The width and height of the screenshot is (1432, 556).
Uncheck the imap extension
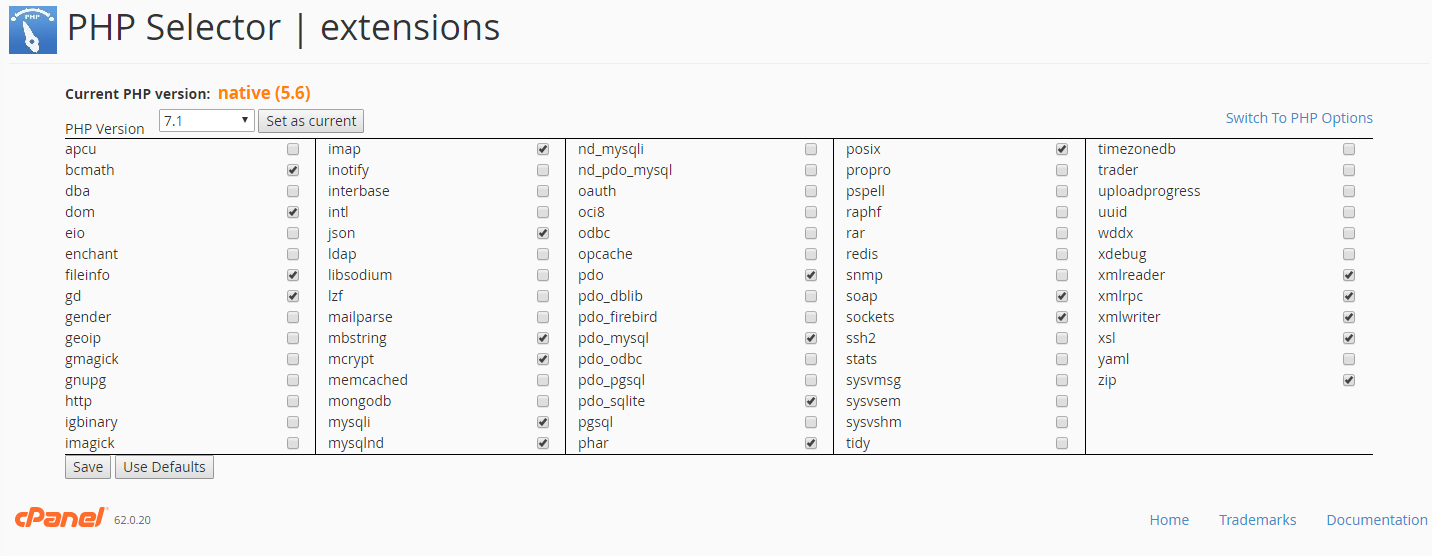pyautogui.click(x=543, y=149)
